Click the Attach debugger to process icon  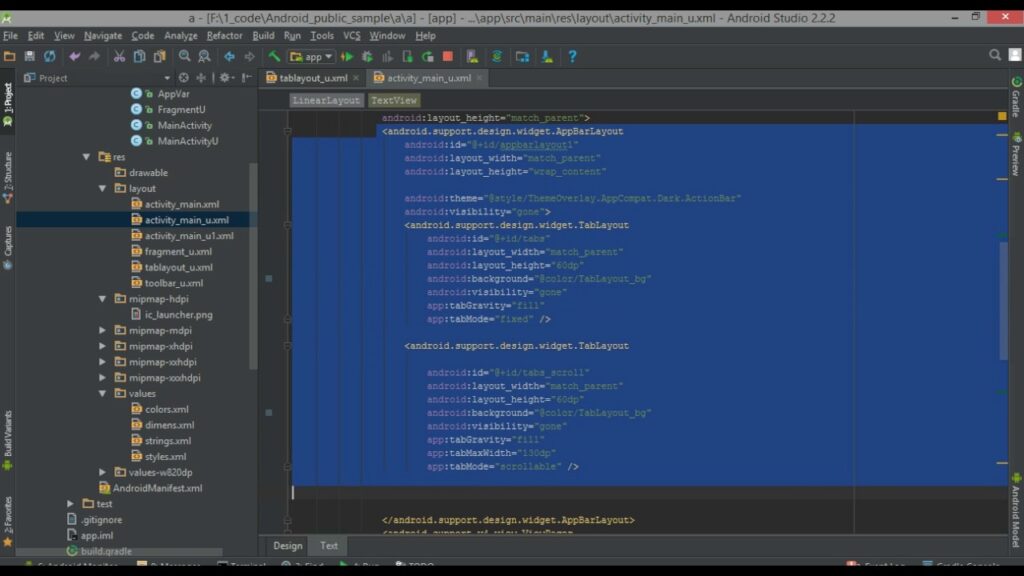click(408, 57)
